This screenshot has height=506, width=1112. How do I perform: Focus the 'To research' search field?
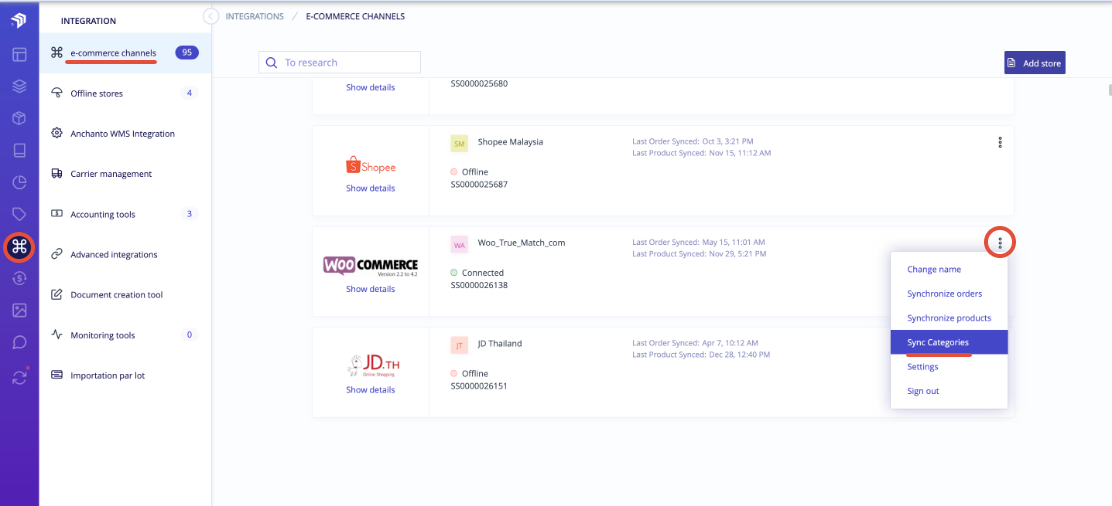tap(340, 62)
